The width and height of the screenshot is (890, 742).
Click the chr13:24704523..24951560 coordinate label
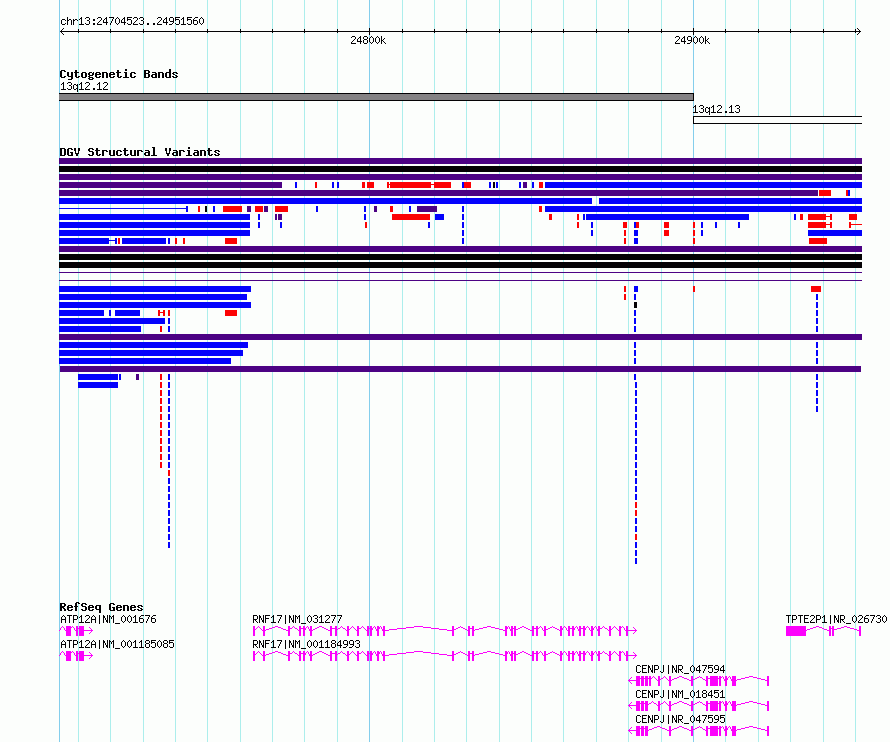[132, 22]
